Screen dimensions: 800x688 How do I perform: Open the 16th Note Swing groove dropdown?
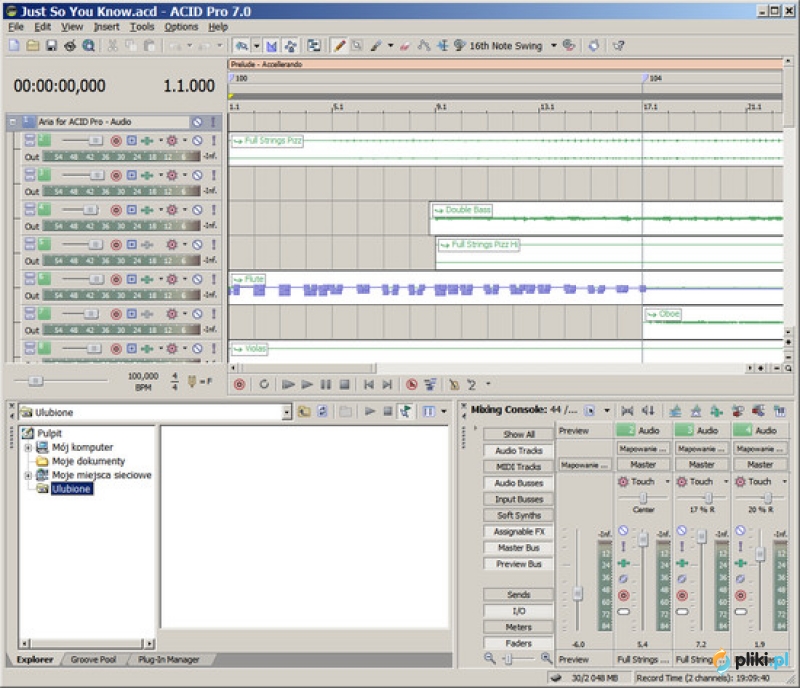554,45
